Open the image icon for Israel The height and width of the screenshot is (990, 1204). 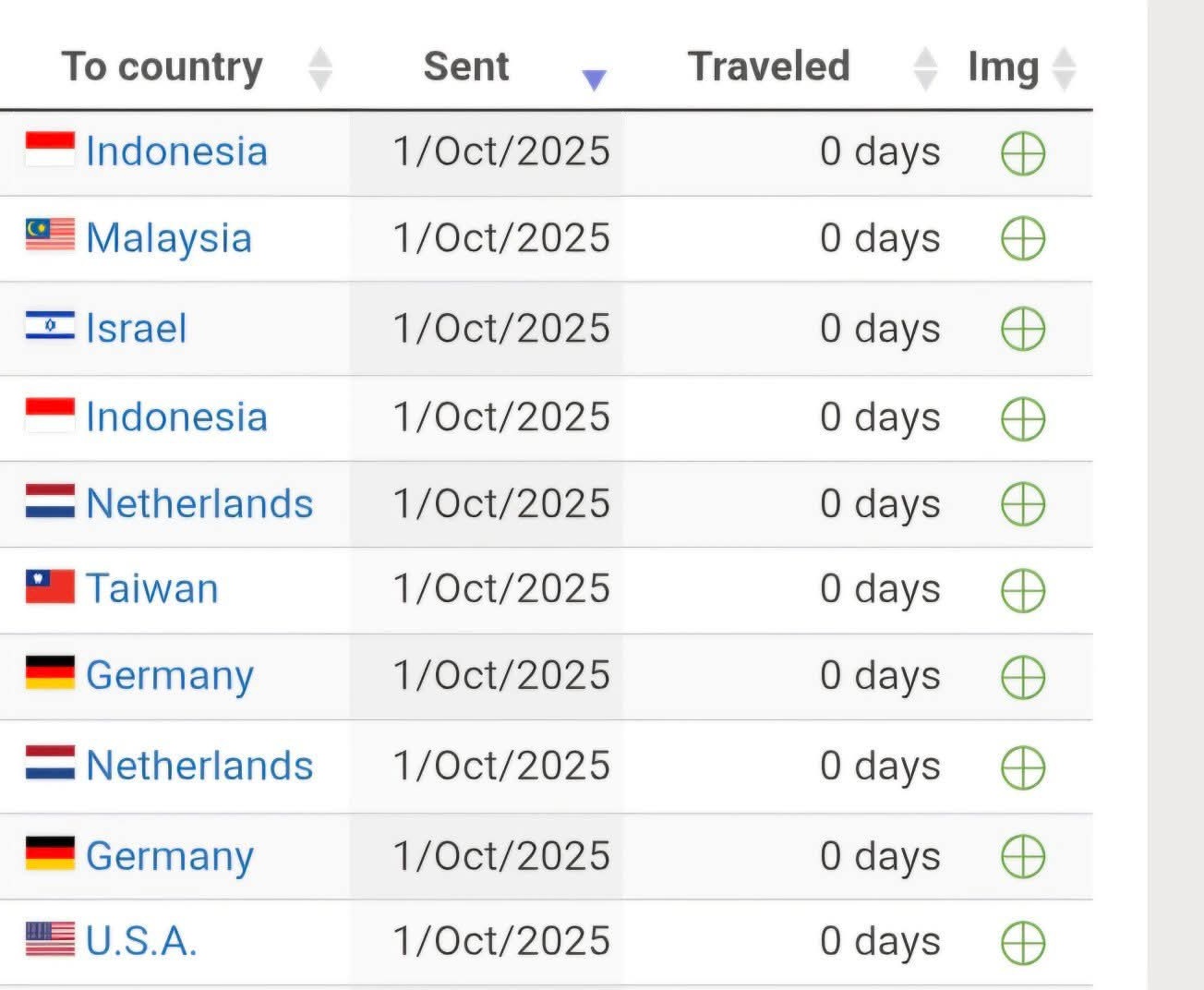1023,329
